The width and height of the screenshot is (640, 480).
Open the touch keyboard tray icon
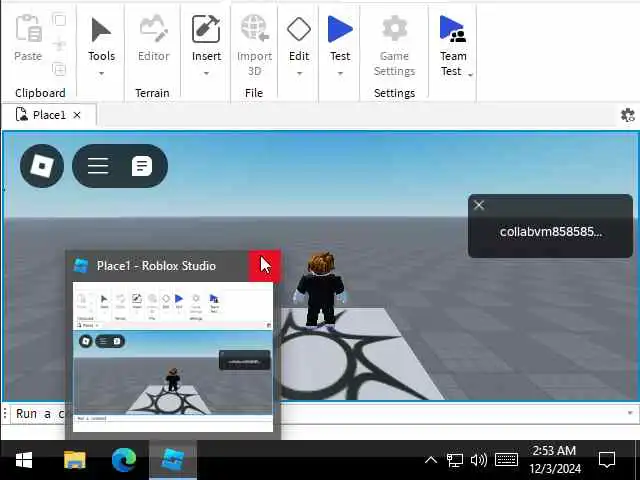coord(507,460)
